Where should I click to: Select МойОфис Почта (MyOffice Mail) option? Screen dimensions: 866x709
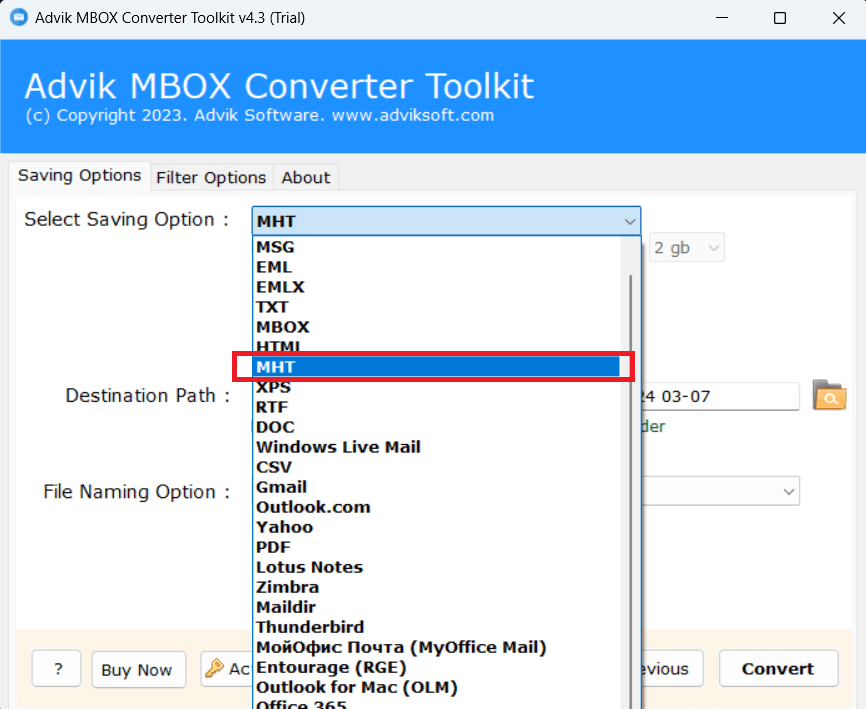click(436, 647)
